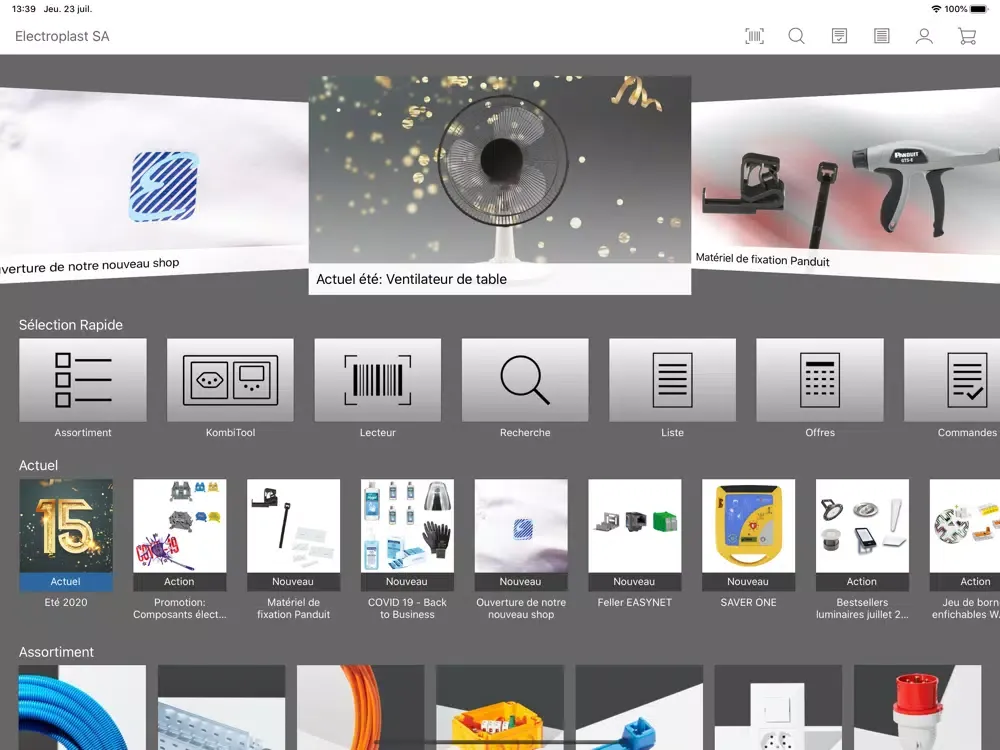The height and width of the screenshot is (750, 1000).
Task: Open the Recherche search tile
Action: tap(525, 380)
